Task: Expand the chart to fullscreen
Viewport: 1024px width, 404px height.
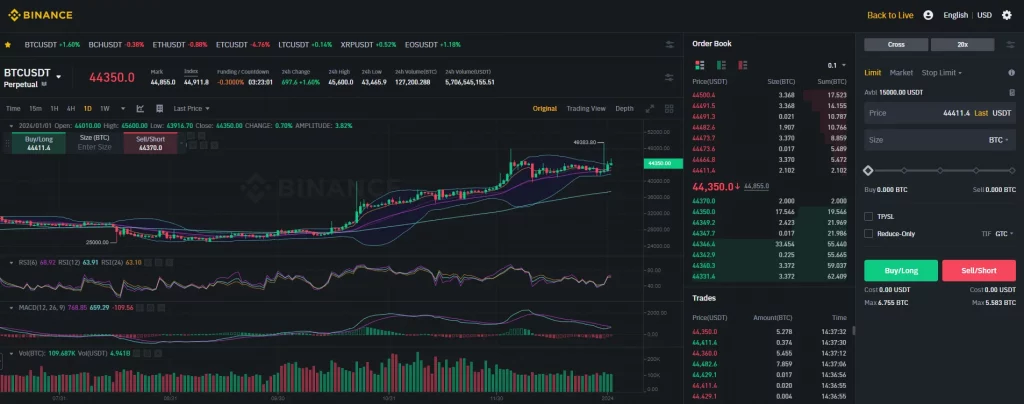Action: coord(650,108)
